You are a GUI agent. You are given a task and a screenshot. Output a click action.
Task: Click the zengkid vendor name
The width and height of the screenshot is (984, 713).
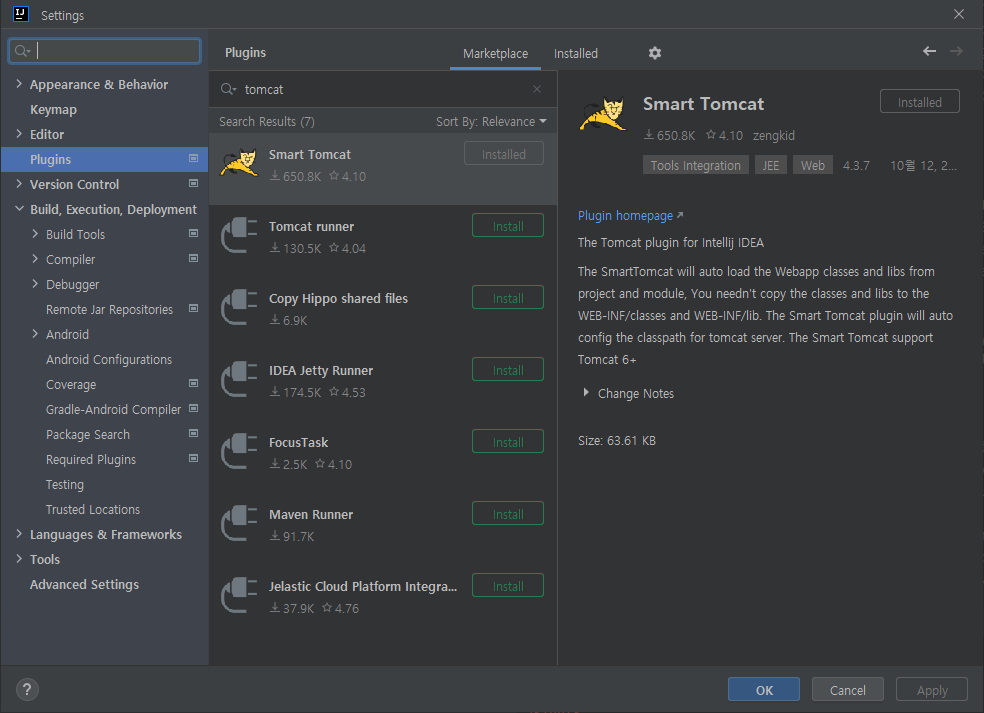[x=774, y=136]
